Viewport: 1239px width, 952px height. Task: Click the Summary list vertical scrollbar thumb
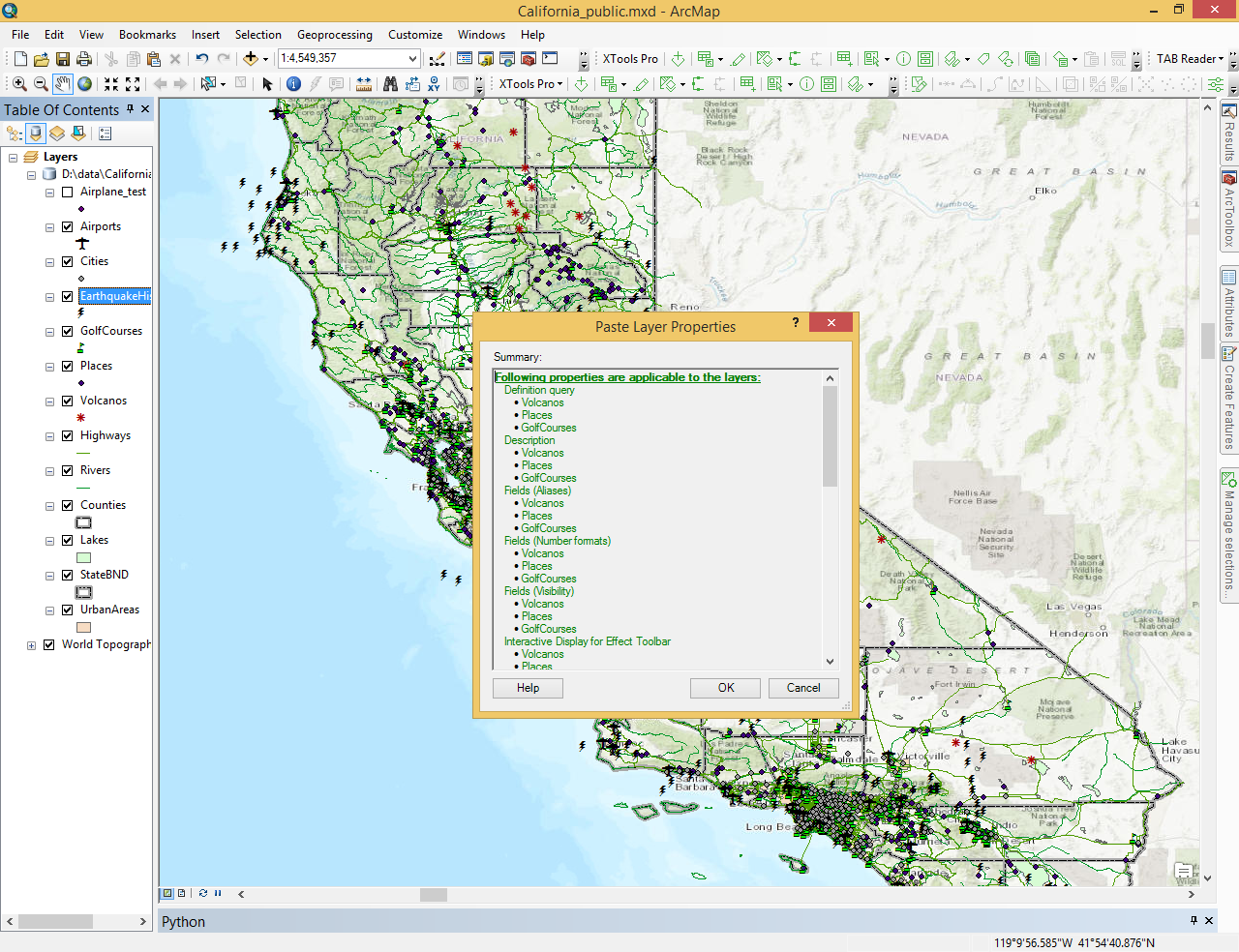(x=830, y=436)
